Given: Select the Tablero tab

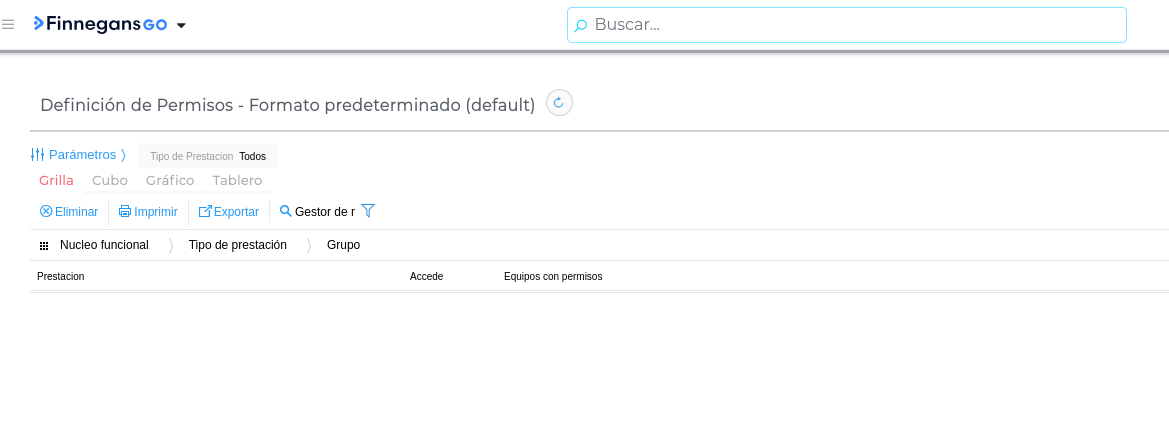Looking at the screenshot, I should pyautogui.click(x=237, y=181).
